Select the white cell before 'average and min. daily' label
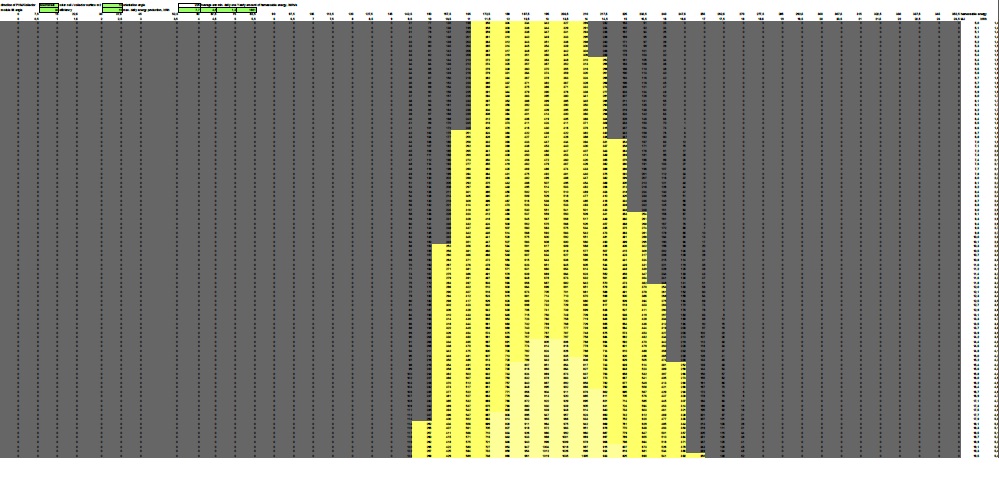Image resolution: width=999 pixels, height=480 pixels. pyautogui.click(x=189, y=5)
